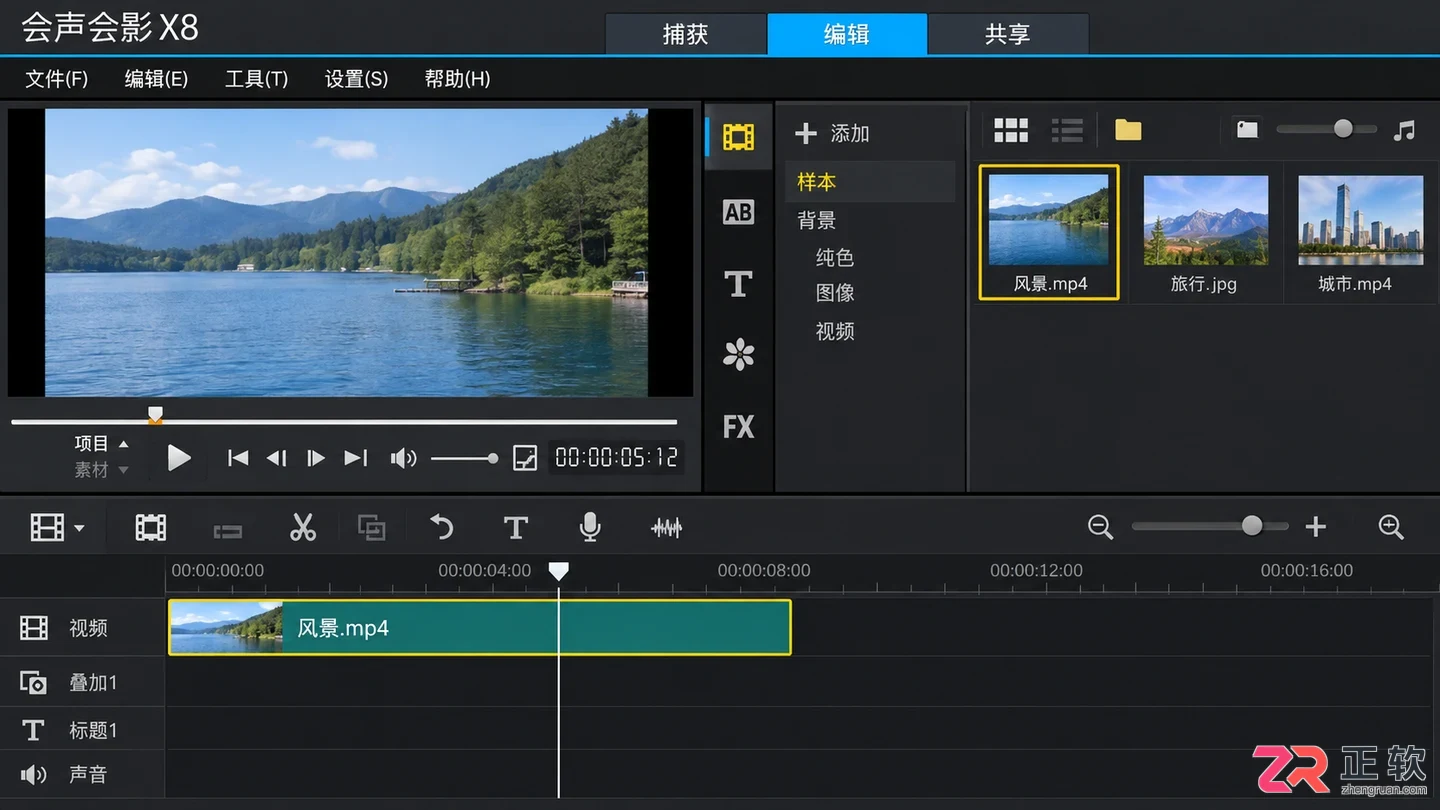1440x810 pixels.
Task: Click the 添加 add button
Action: pos(832,133)
